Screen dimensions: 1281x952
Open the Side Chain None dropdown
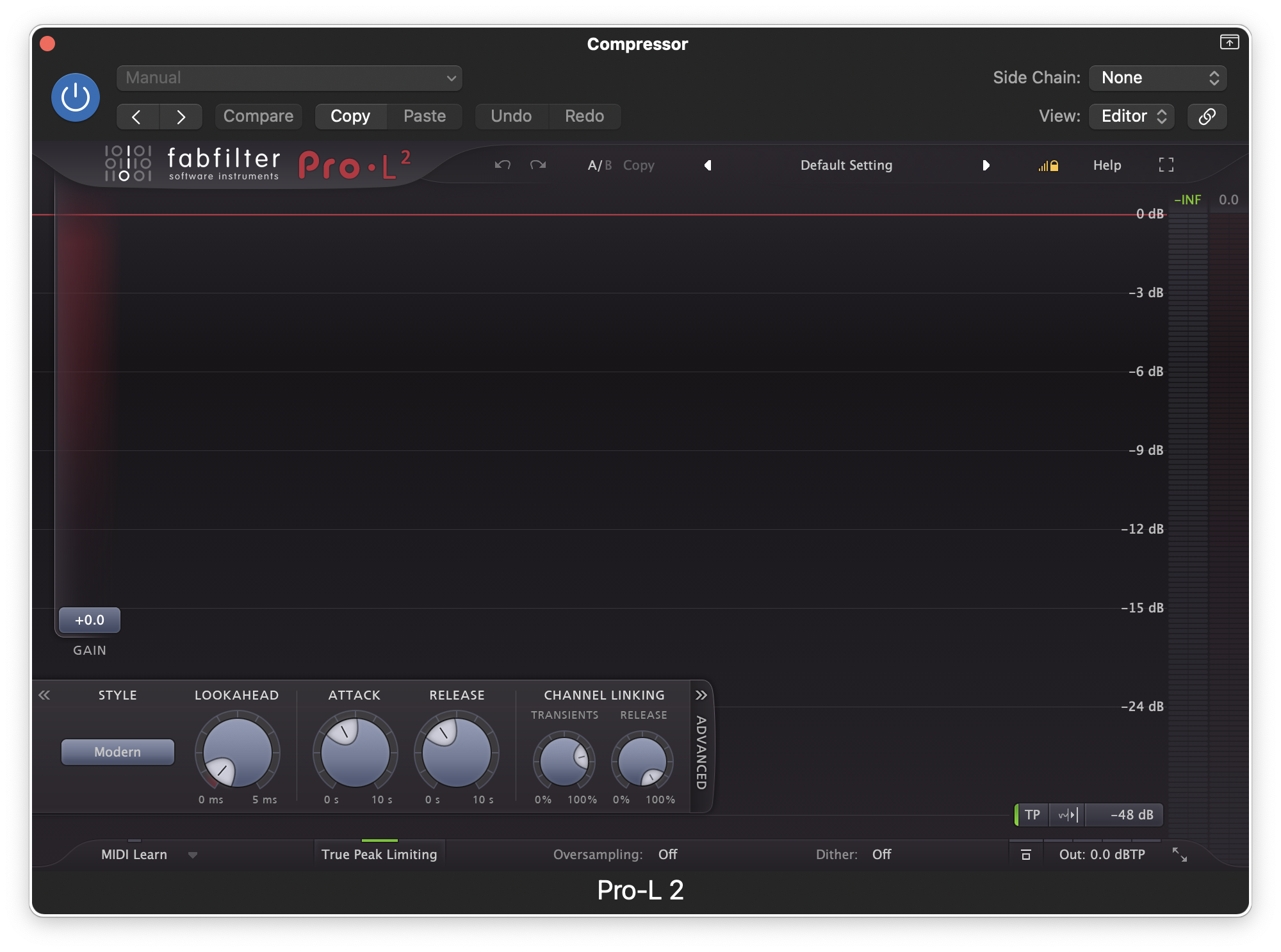[x=1158, y=78]
